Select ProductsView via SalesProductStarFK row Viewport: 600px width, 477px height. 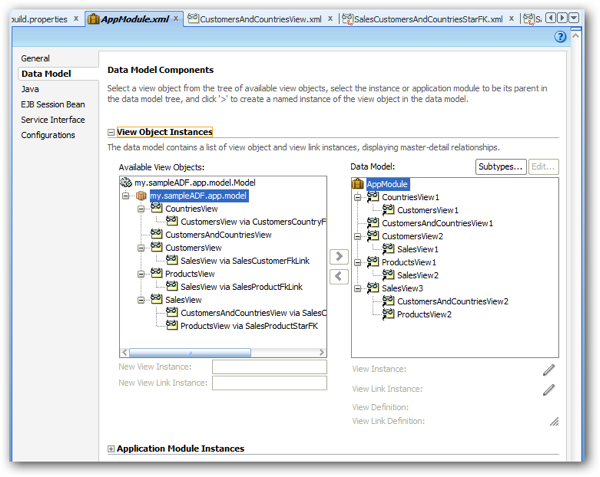coord(249,326)
